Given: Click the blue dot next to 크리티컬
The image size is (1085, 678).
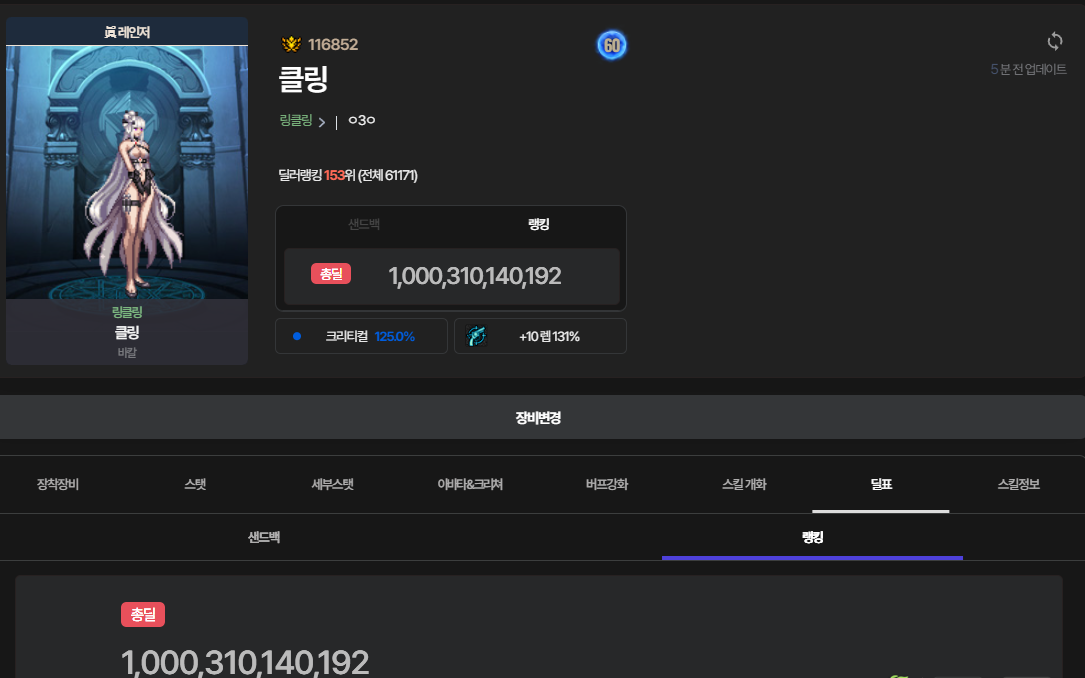Looking at the screenshot, I should pyautogui.click(x=297, y=337).
